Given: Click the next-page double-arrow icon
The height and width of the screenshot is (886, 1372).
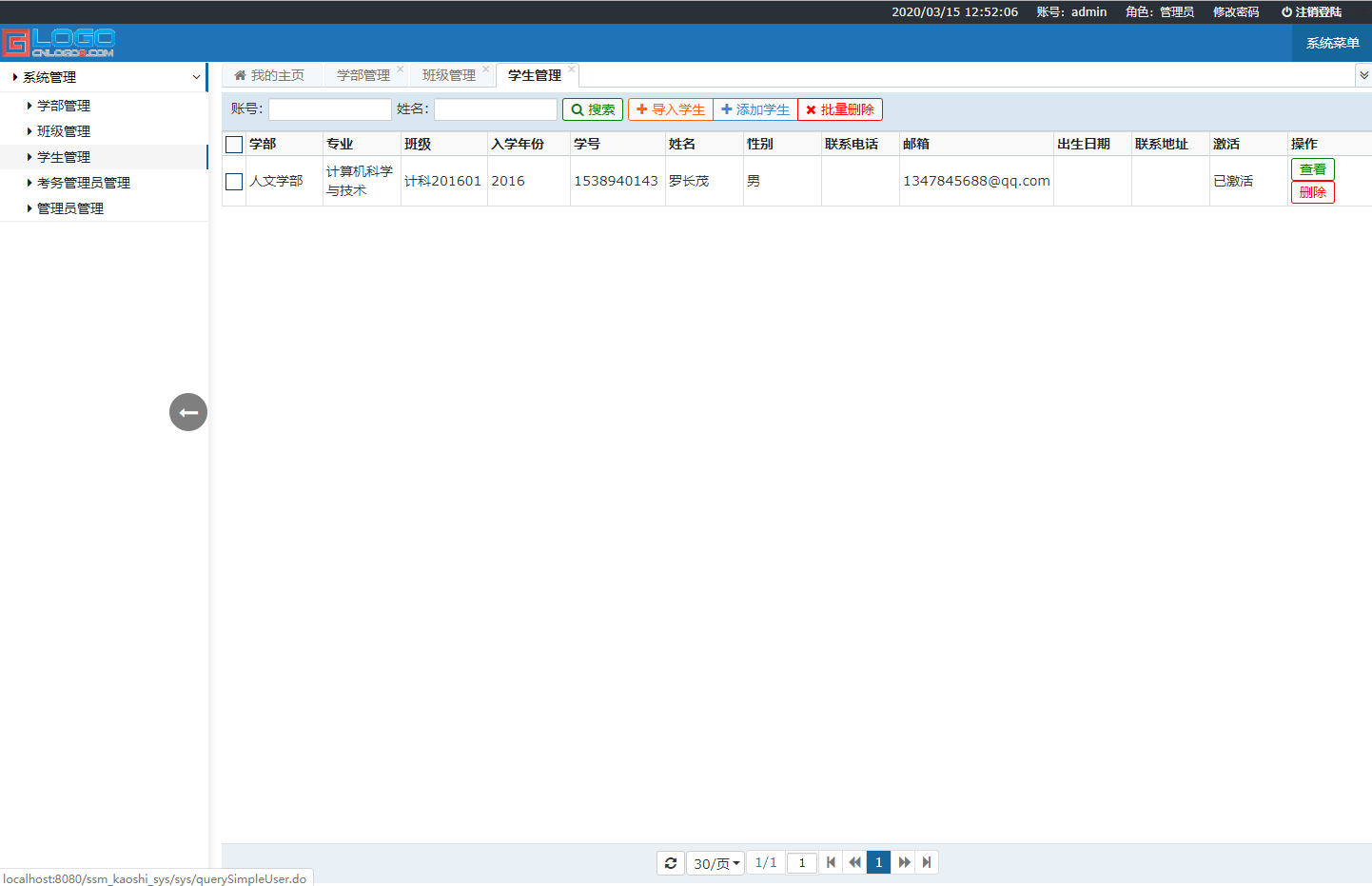Looking at the screenshot, I should click(903, 862).
